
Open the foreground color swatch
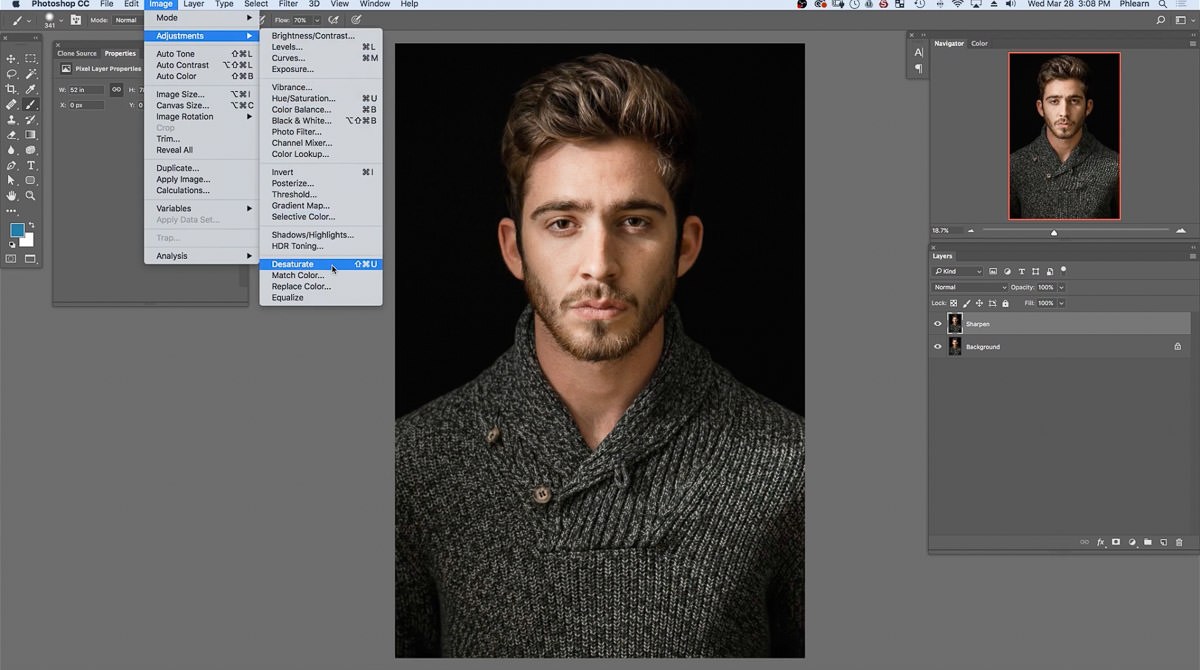click(17, 230)
